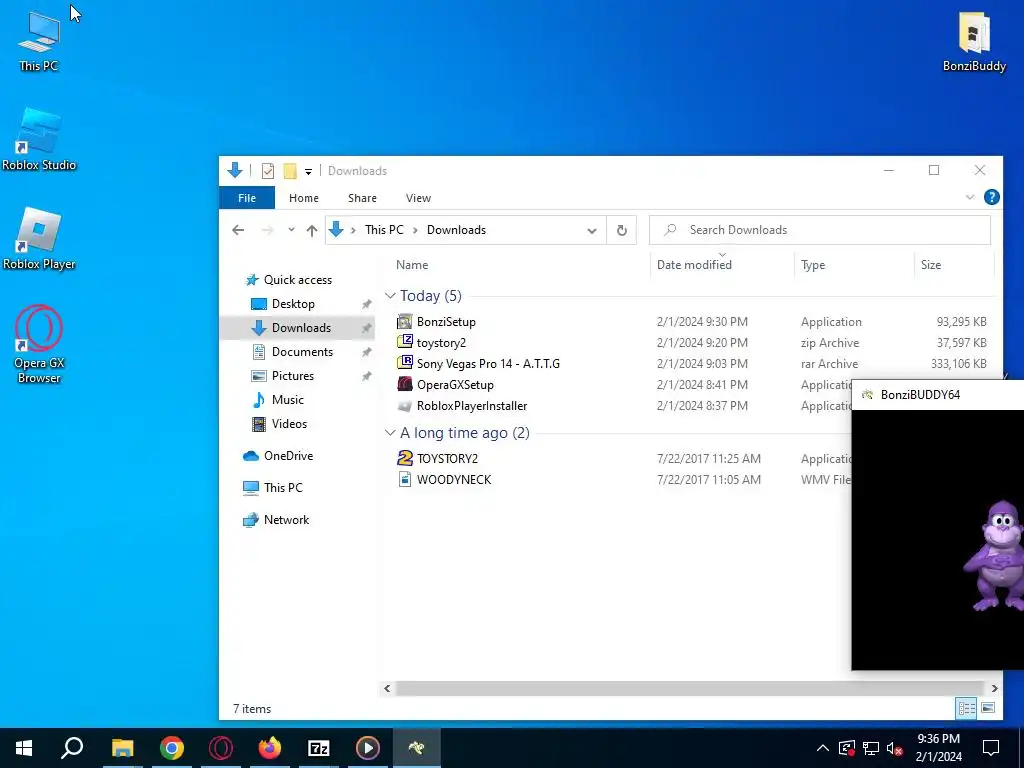Launch Google Chrome from the taskbar
This screenshot has height=768, width=1024.
click(172, 748)
